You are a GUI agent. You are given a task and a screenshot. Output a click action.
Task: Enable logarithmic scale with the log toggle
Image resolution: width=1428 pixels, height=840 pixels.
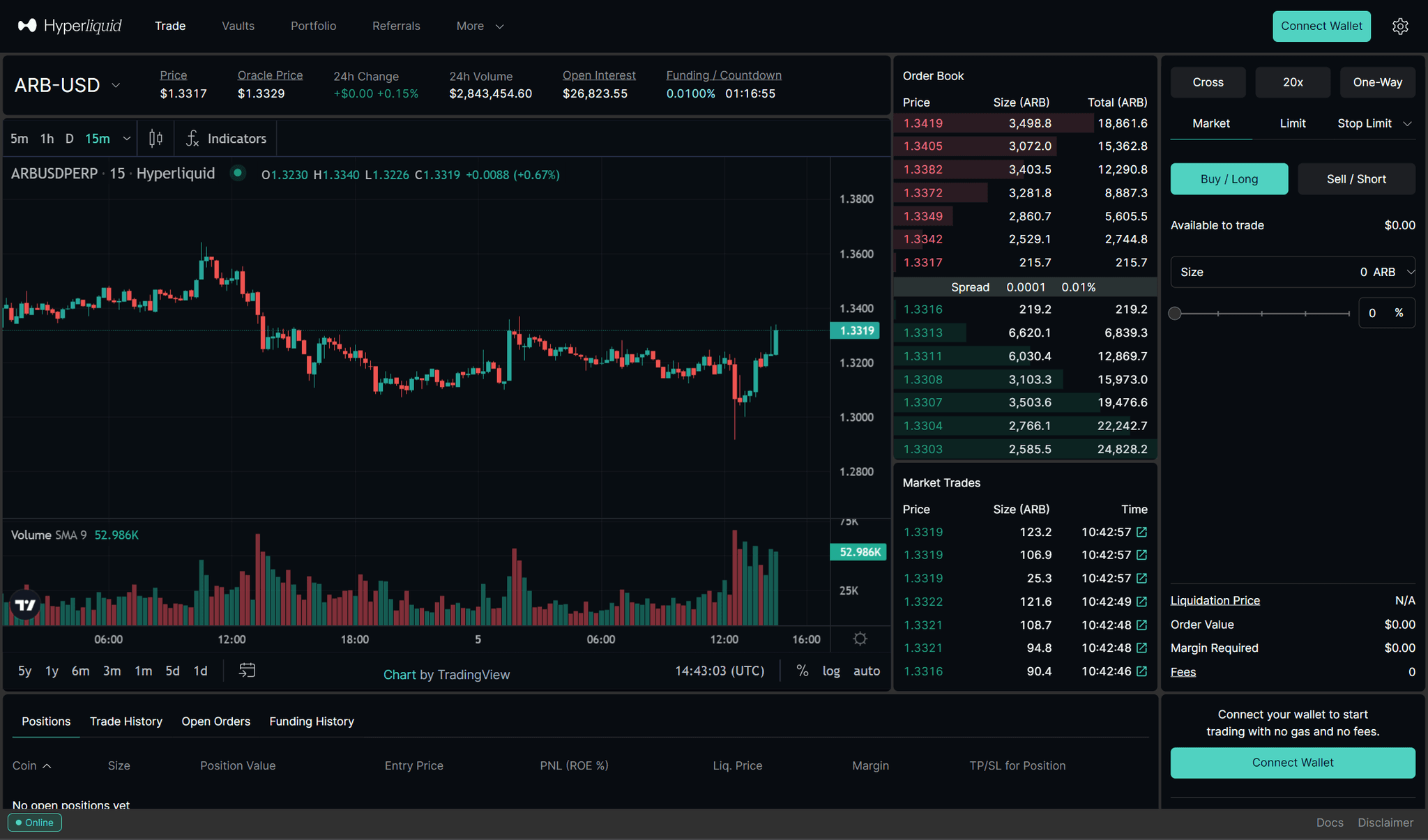(831, 671)
